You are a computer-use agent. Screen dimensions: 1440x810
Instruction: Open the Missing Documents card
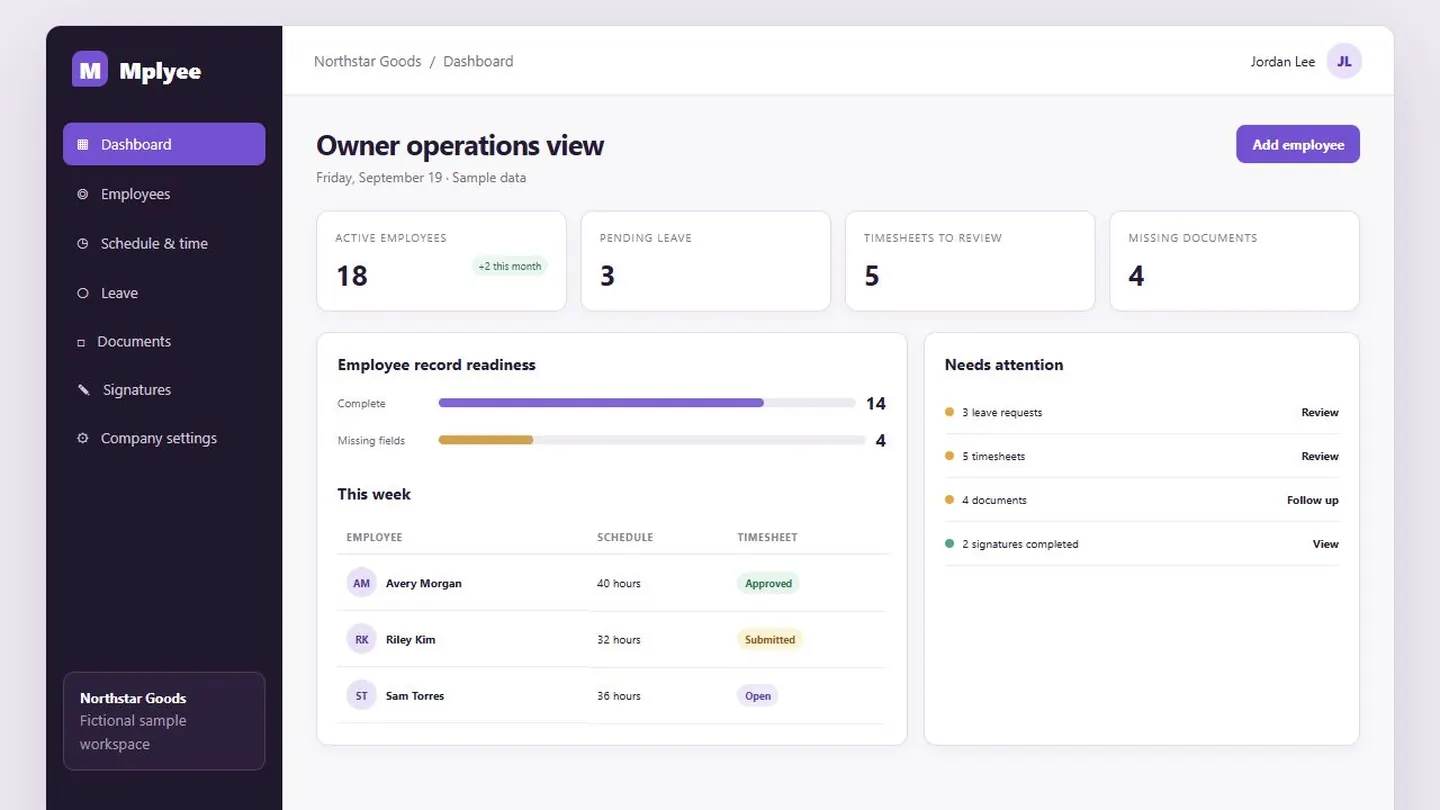click(x=1234, y=261)
